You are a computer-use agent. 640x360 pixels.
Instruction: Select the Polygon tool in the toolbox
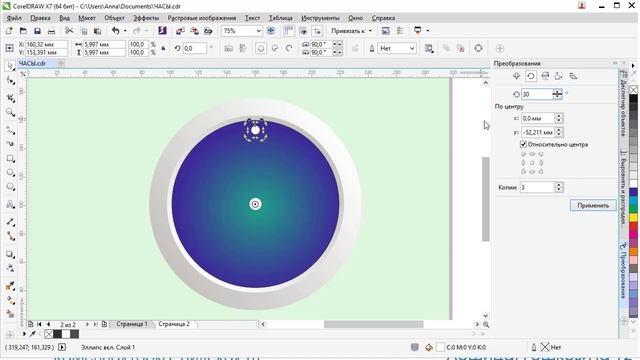pyautogui.click(x=10, y=187)
